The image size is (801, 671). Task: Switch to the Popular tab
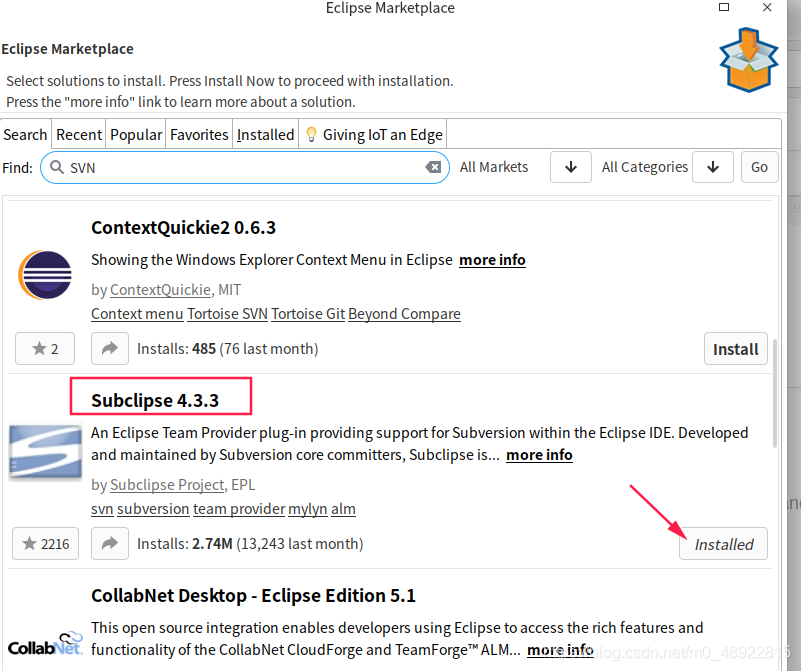point(136,135)
